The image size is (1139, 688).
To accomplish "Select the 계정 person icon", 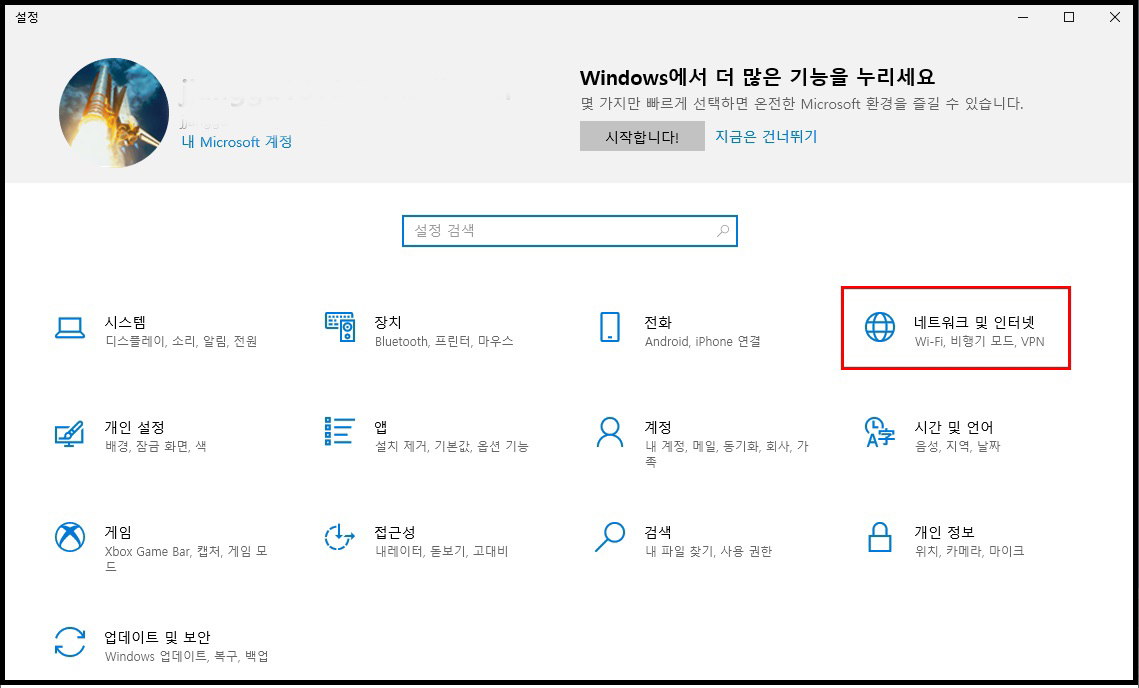I will [x=609, y=432].
